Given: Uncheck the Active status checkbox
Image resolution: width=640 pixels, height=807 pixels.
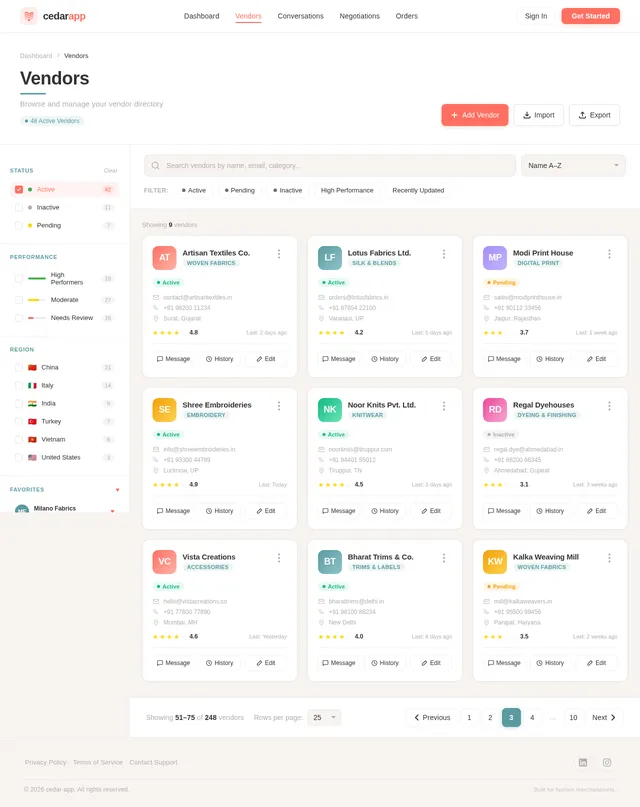Looking at the screenshot, I should (19, 189).
